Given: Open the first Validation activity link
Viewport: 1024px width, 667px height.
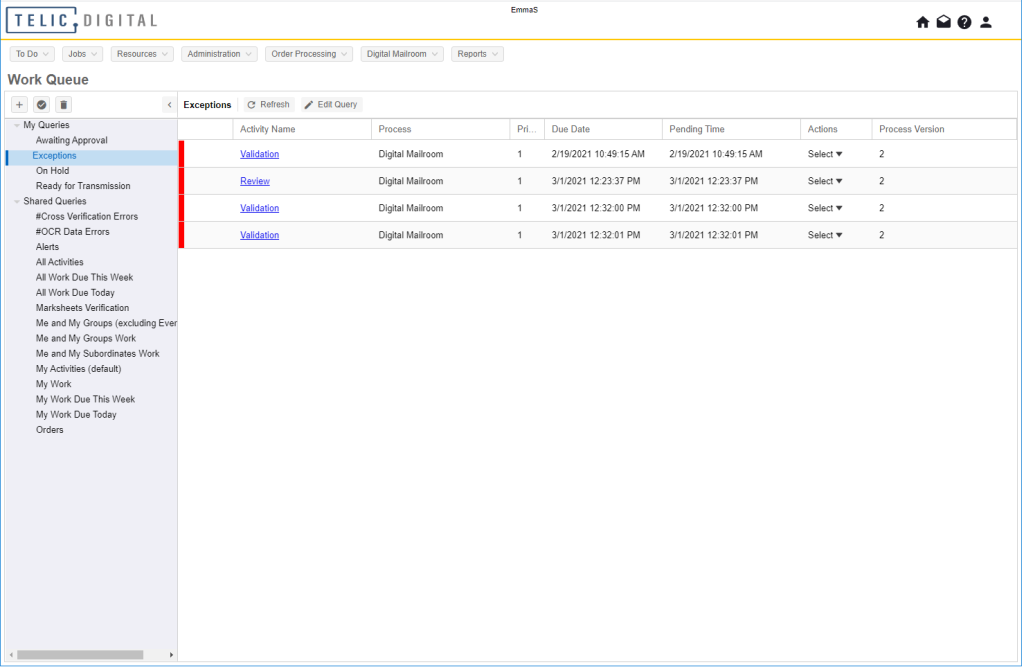Looking at the screenshot, I should pyautogui.click(x=259, y=154).
